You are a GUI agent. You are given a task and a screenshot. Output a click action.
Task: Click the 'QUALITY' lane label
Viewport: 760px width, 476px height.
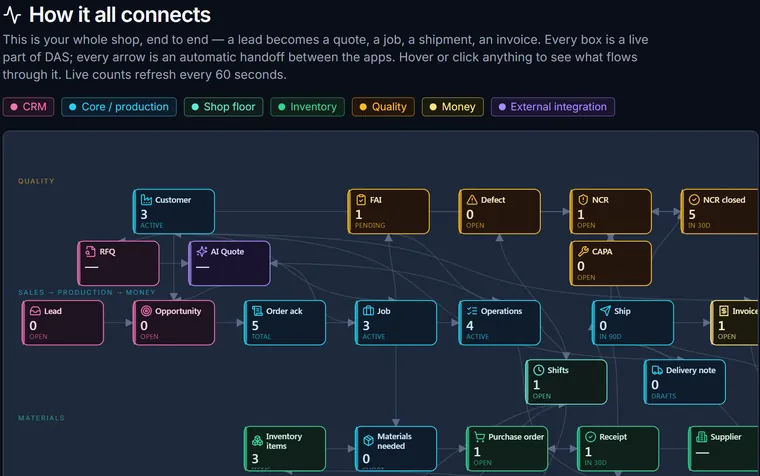tap(36, 181)
